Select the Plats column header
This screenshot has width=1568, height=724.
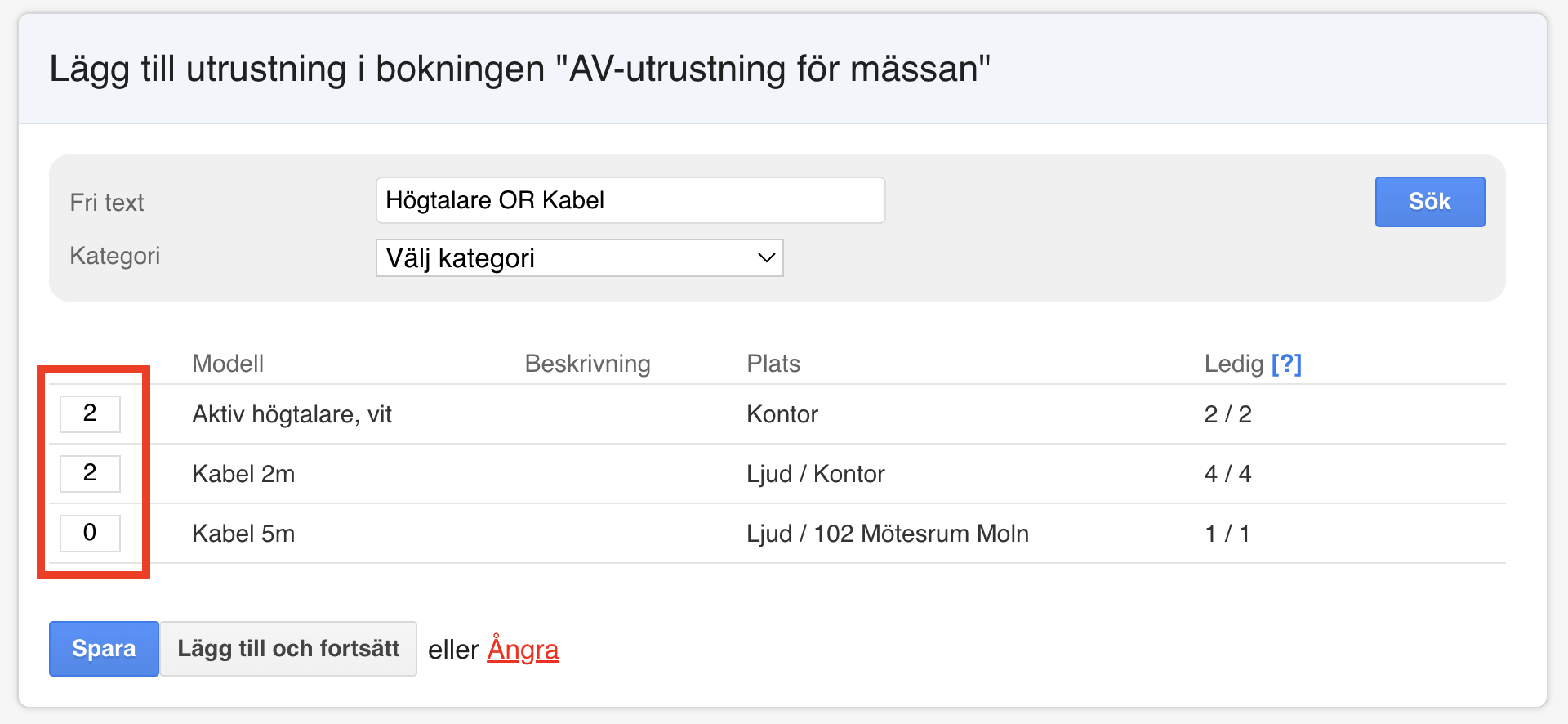point(773,364)
